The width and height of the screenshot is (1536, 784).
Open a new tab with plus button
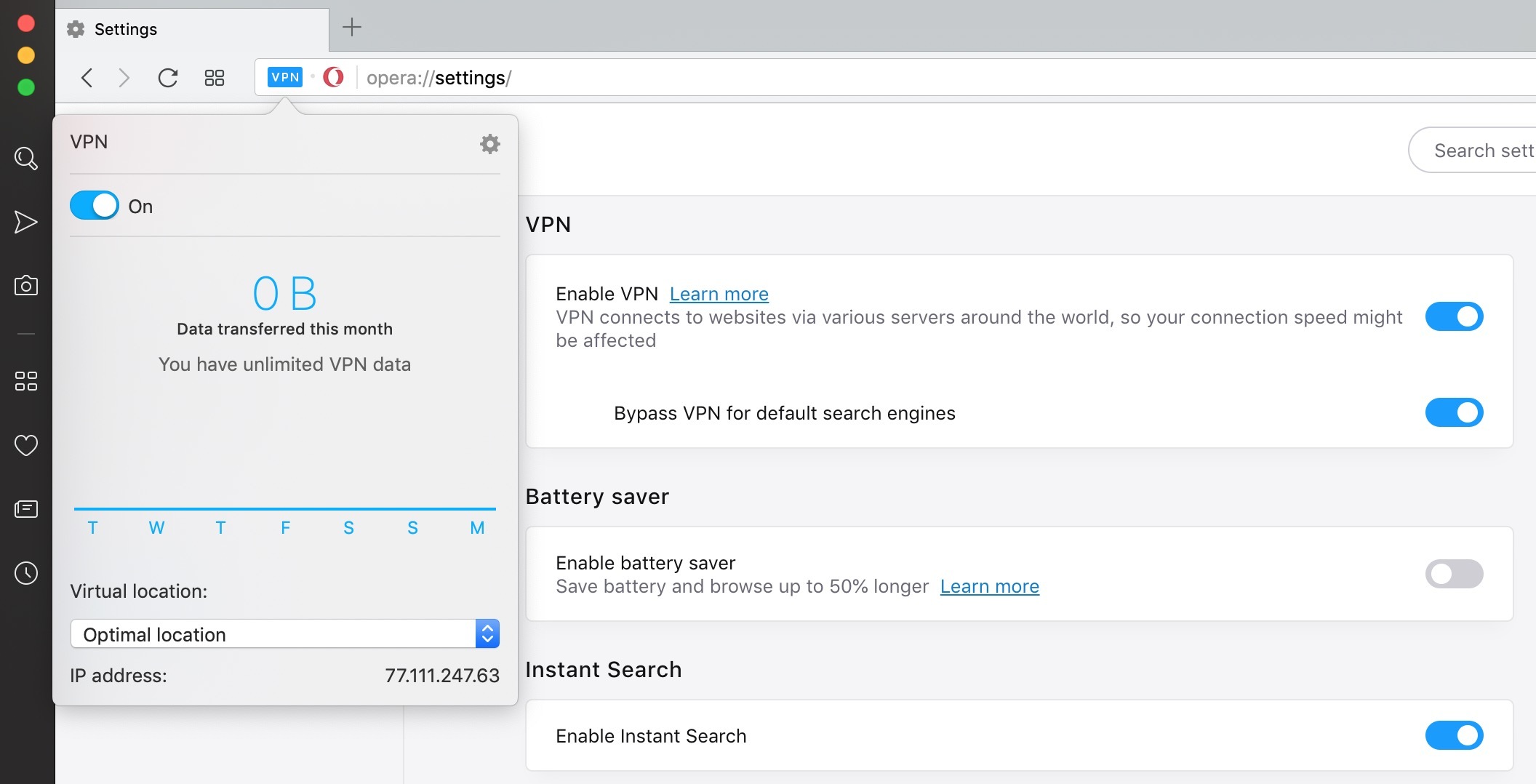[352, 28]
